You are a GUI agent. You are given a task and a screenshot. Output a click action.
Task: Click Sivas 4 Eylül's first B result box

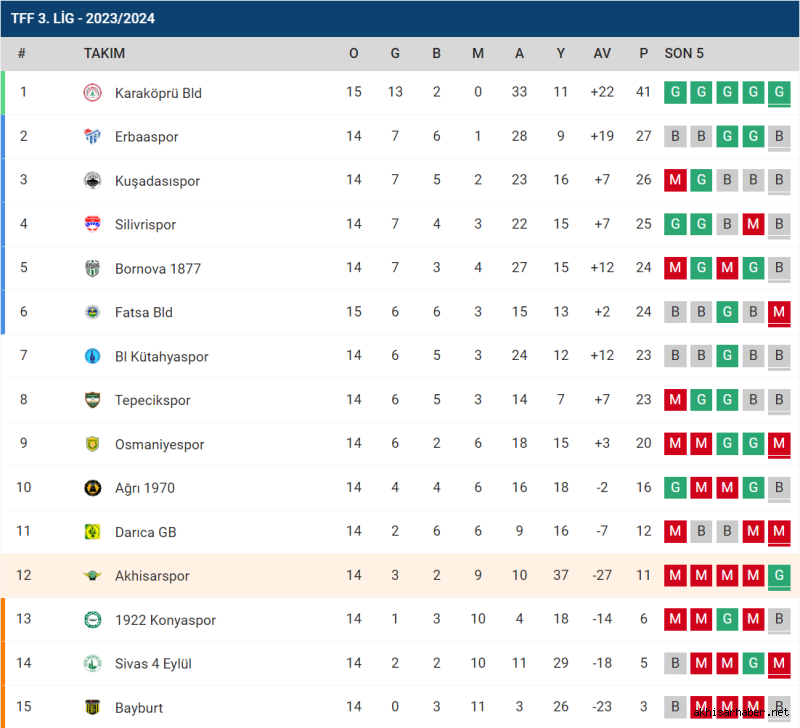pos(675,663)
